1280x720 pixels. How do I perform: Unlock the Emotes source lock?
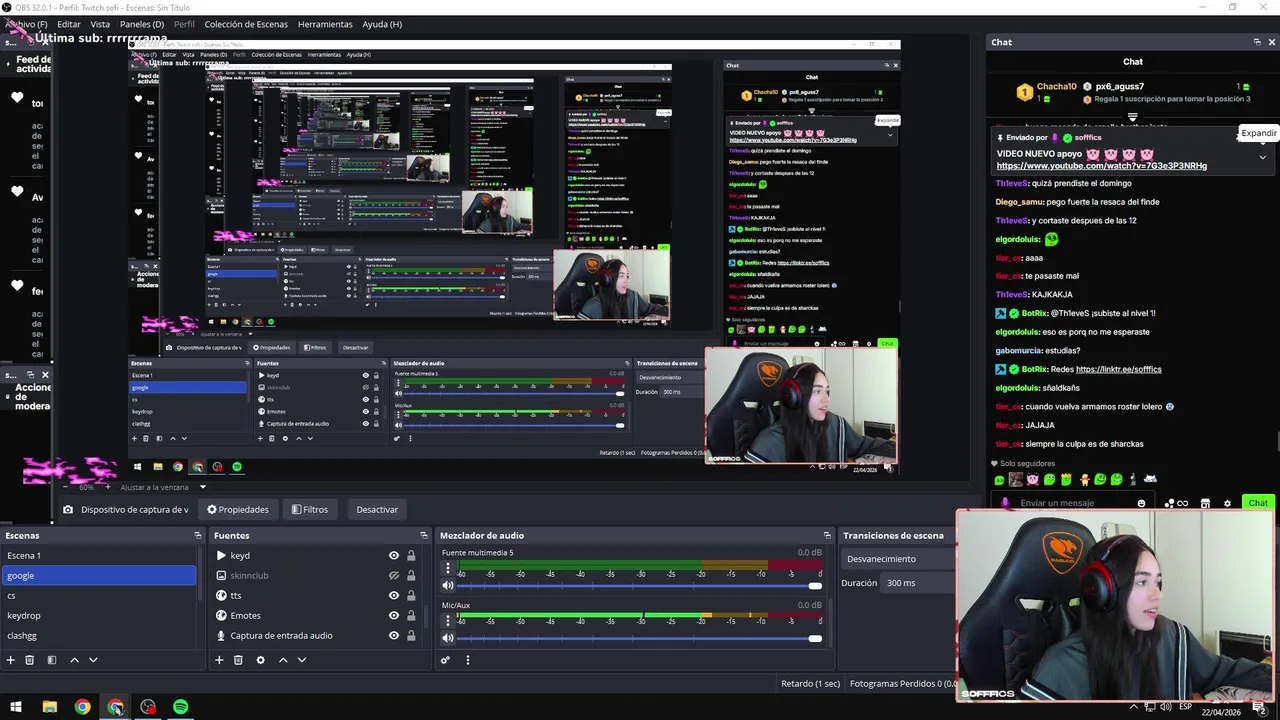(410, 616)
